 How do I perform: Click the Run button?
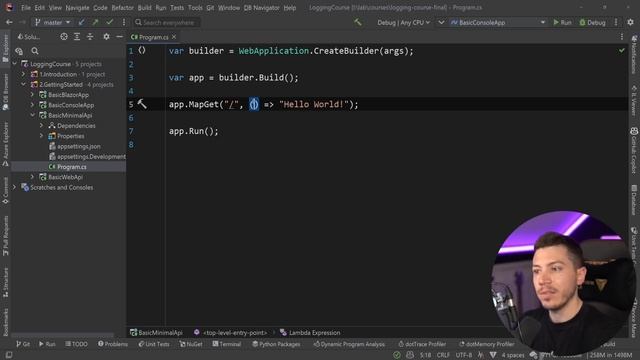(562, 22)
